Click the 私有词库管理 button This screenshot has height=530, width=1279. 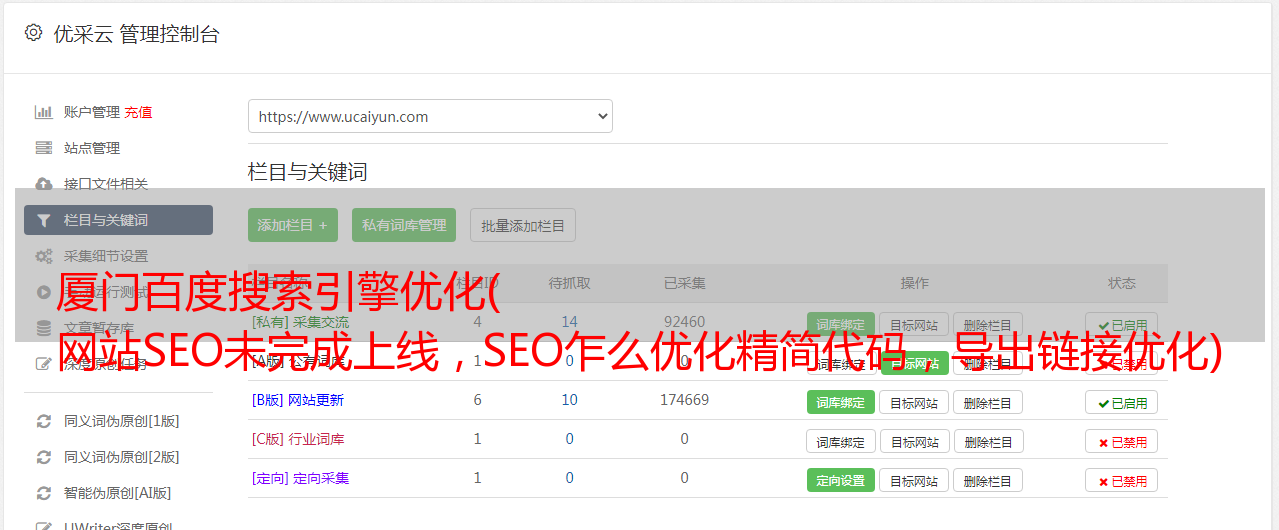(x=404, y=225)
